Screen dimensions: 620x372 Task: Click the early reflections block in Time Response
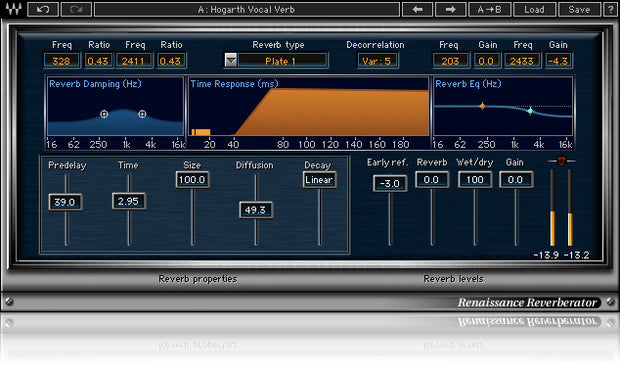[x=201, y=132]
